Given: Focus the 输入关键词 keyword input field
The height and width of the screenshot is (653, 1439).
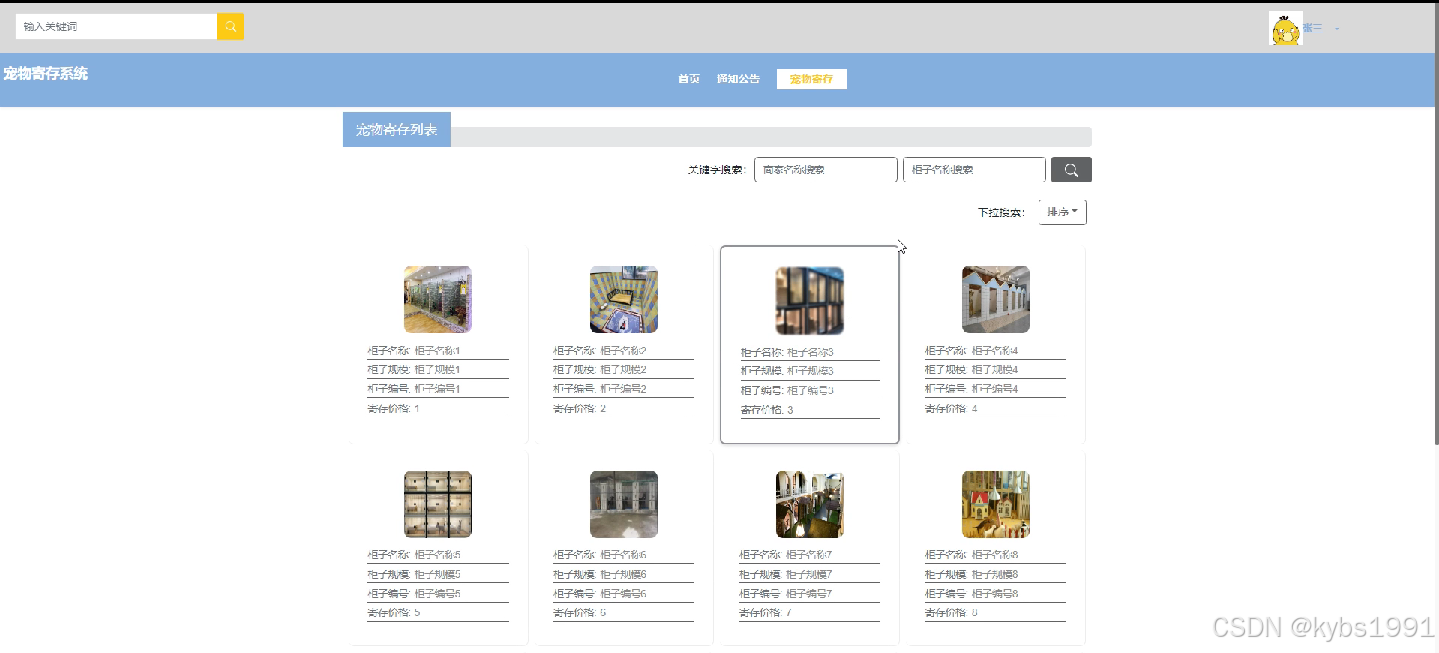Looking at the screenshot, I should coord(116,27).
